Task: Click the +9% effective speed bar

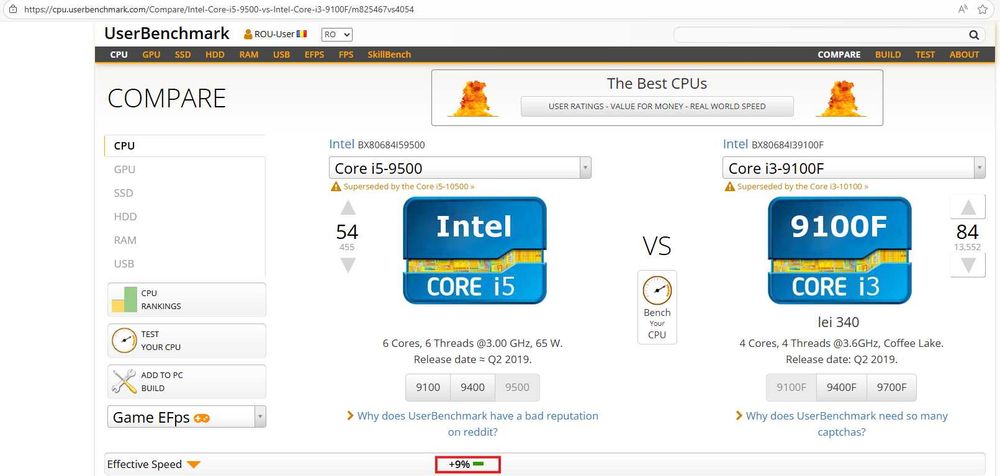Action: coord(467,465)
